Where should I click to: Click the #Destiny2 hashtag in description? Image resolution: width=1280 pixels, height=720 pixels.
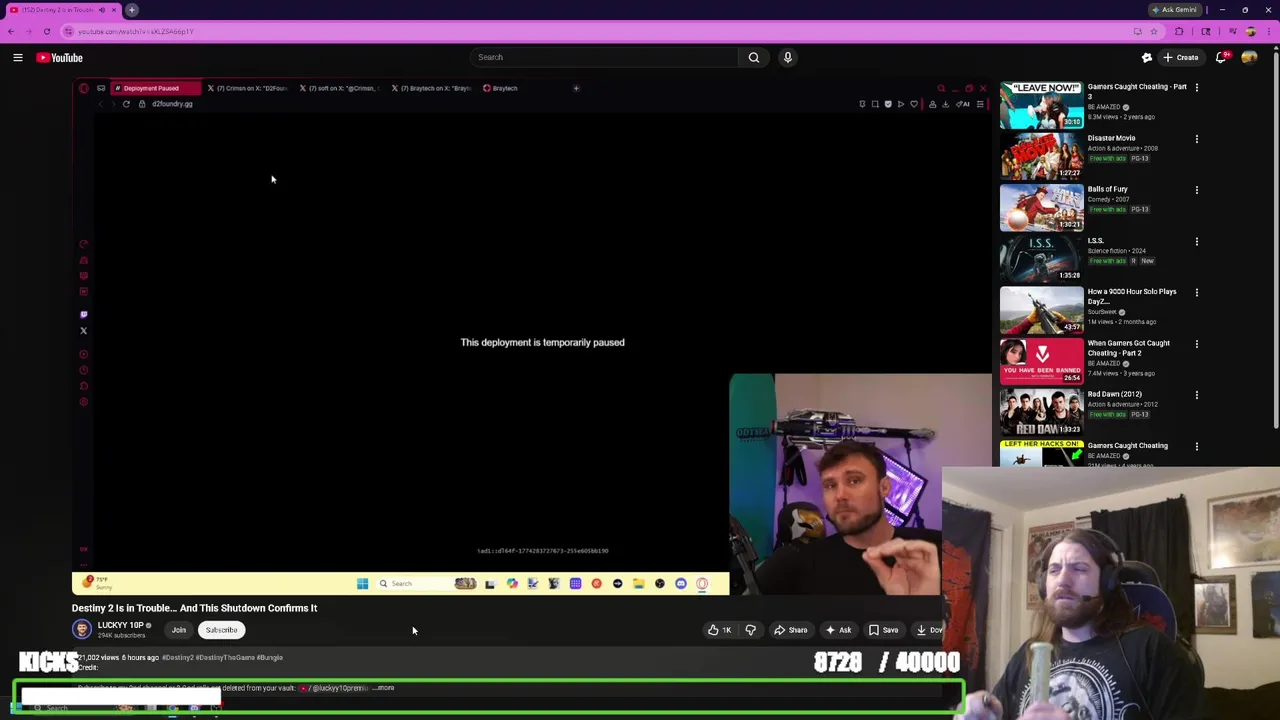pyautogui.click(x=176, y=658)
